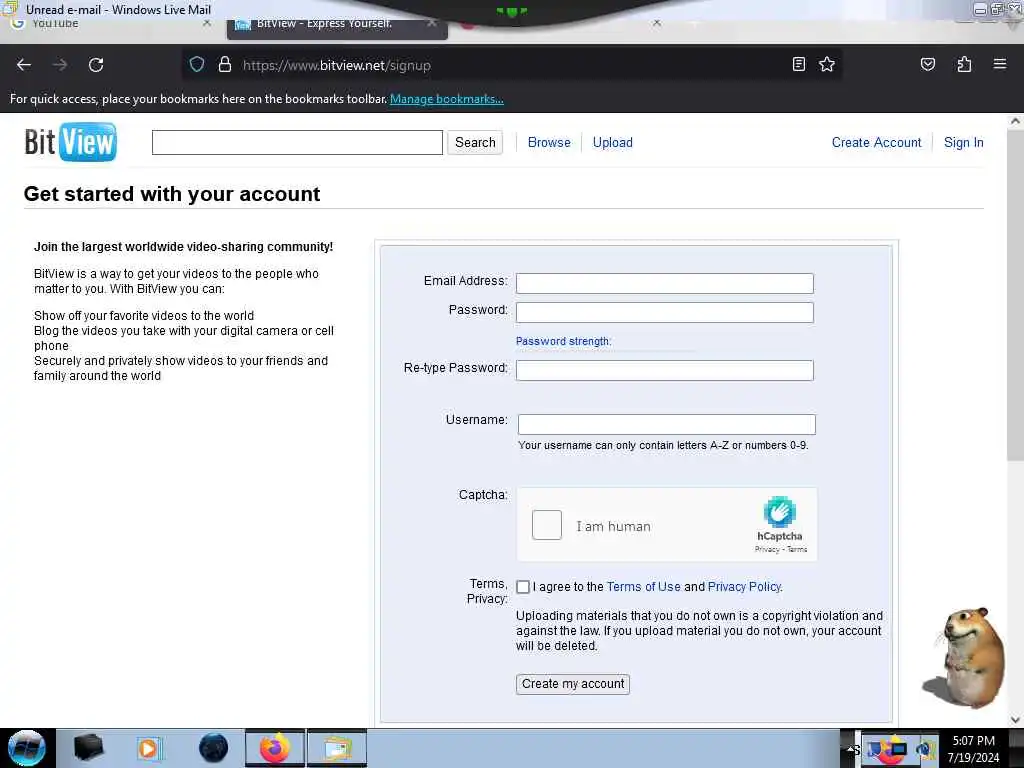Viewport: 1024px width, 768px height.
Task: Open hCaptcha Privacy link
Action: [x=767, y=549]
